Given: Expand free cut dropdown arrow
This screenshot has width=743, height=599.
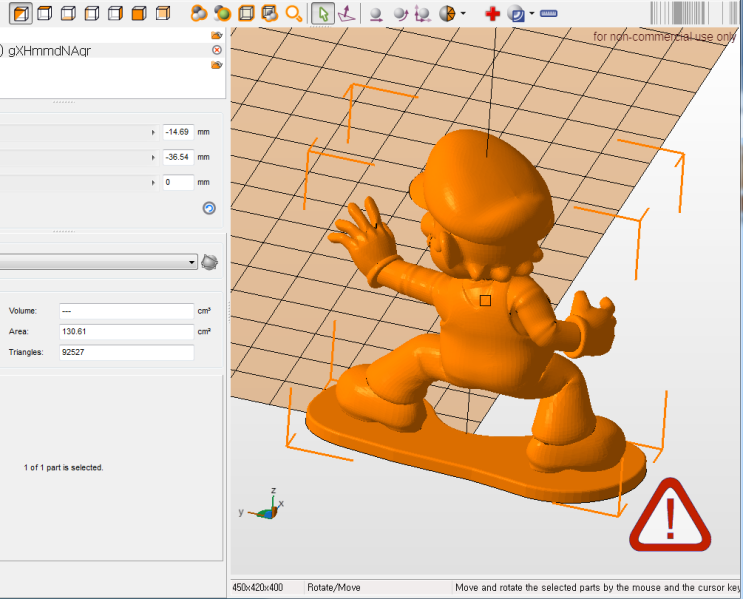Looking at the screenshot, I should pyautogui.click(x=463, y=14).
